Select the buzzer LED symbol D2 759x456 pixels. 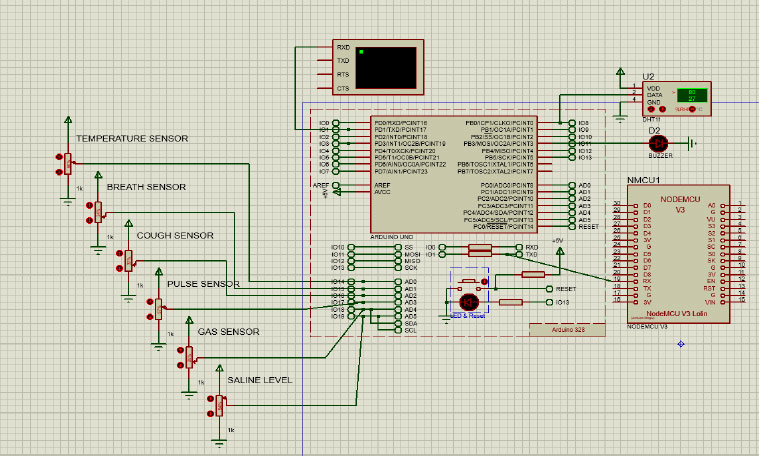pyautogui.click(x=659, y=142)
